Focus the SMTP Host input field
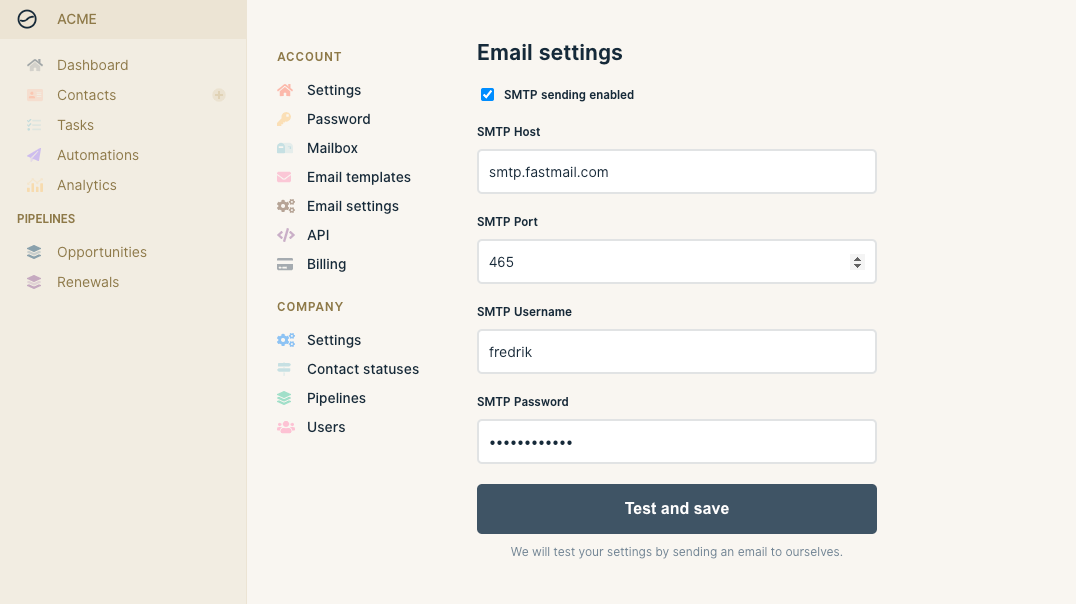 (677, 172)
